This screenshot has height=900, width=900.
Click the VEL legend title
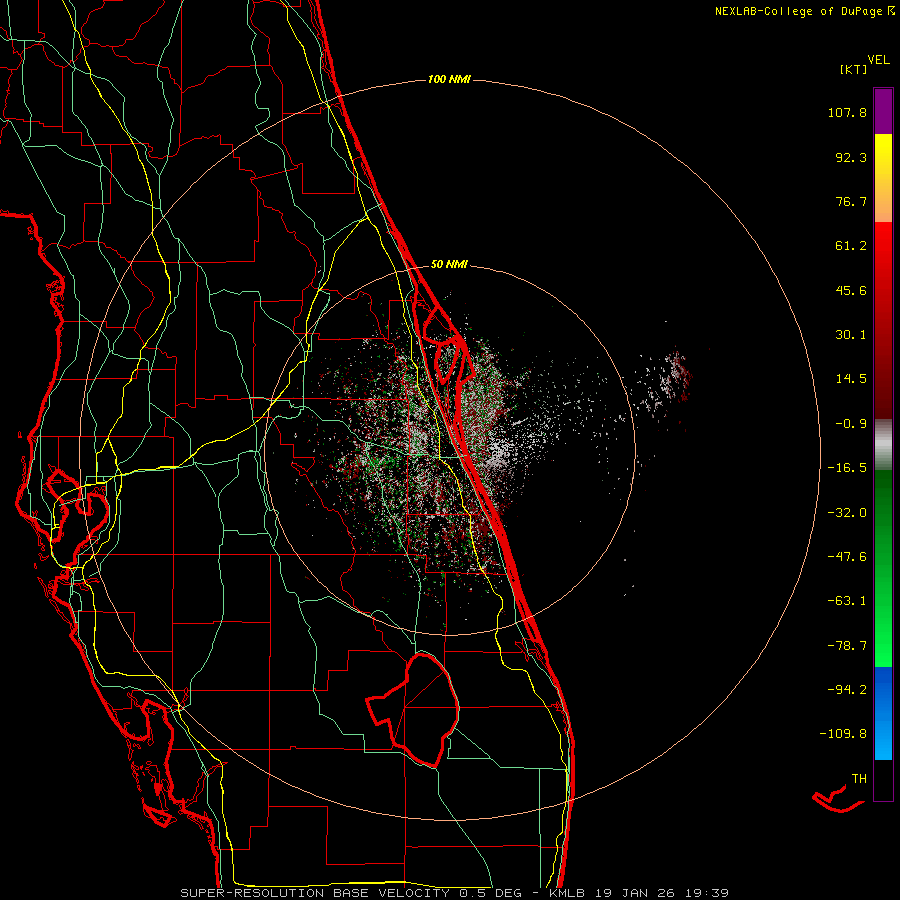(x=878, y=60)
